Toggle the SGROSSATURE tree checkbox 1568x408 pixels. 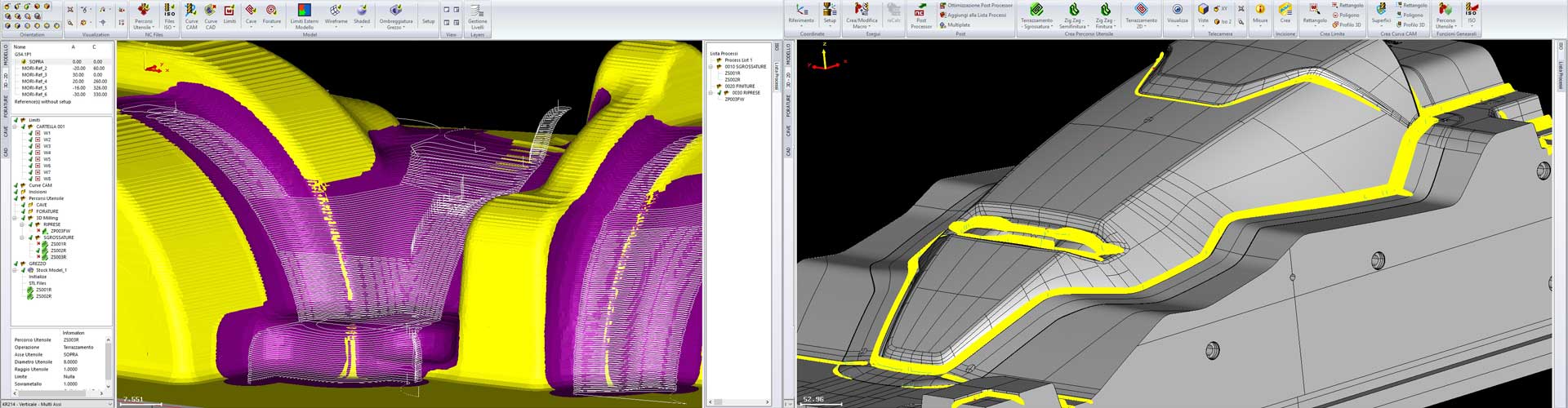pyautogui.click(x=31, y=237)
